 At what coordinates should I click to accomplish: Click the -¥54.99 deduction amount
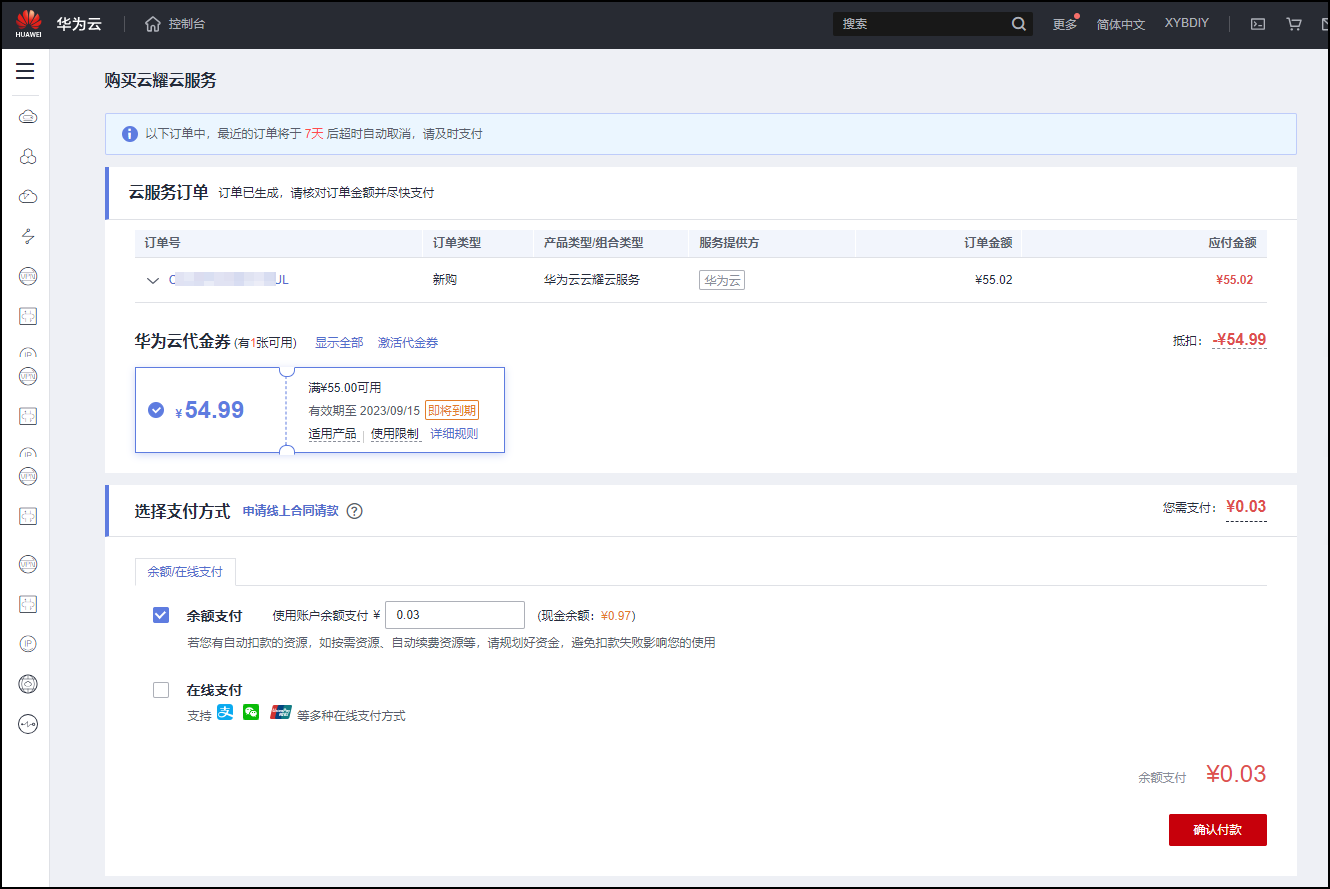1239,340
